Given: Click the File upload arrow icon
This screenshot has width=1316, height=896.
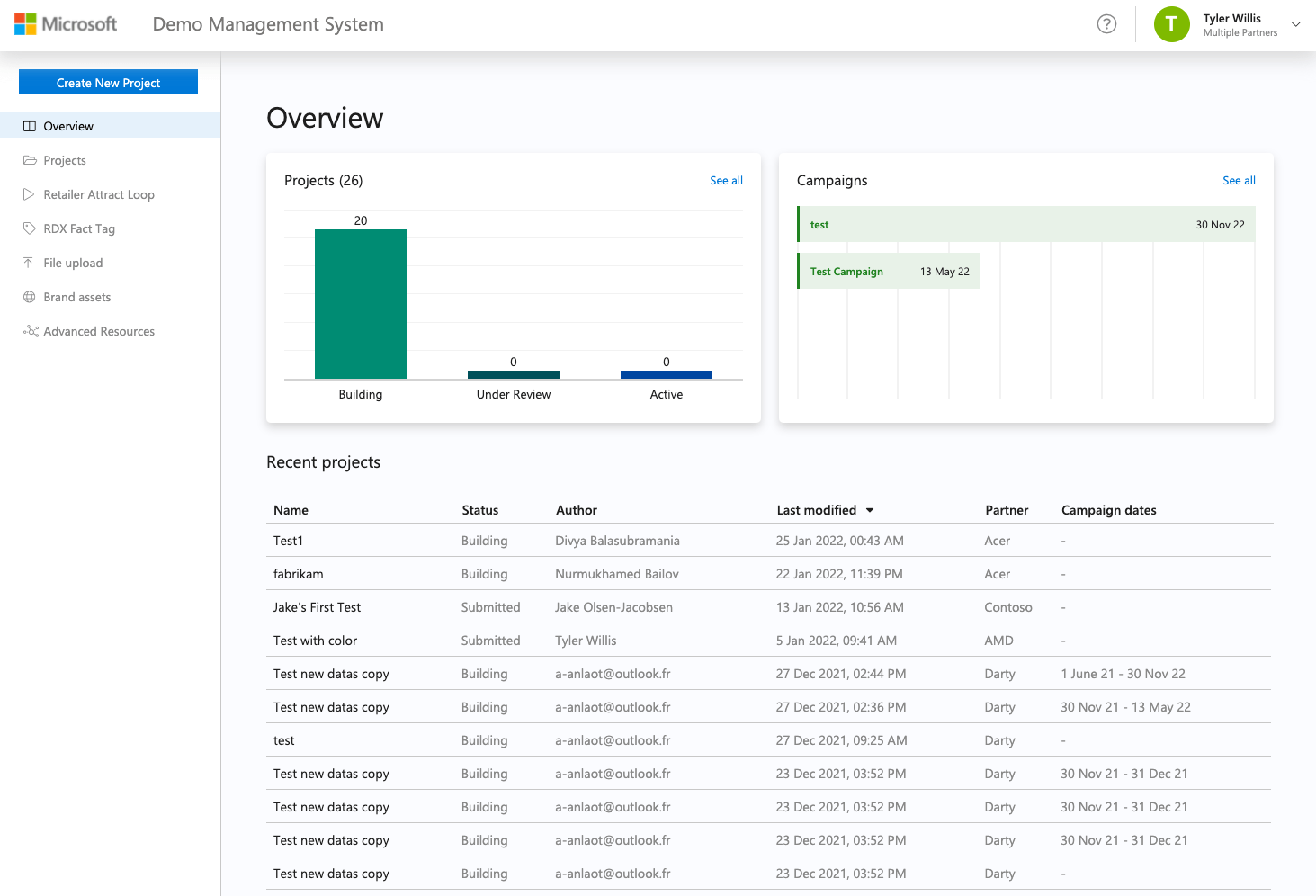Looking at the screenshot, I should point(29,263).
